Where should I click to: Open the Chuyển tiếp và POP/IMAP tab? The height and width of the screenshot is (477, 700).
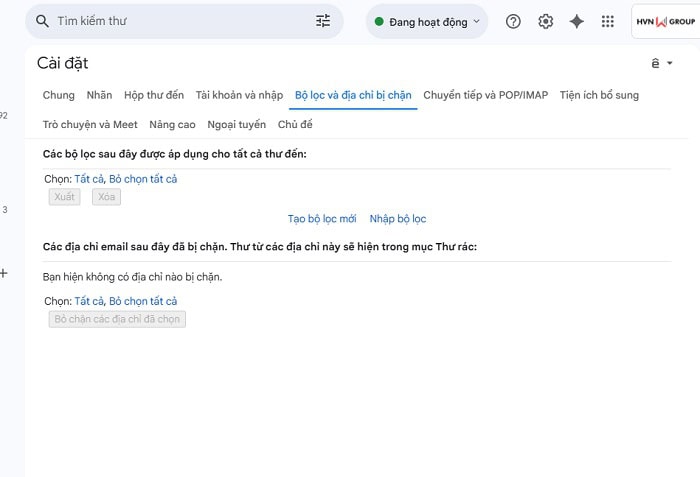pos(485,95)
